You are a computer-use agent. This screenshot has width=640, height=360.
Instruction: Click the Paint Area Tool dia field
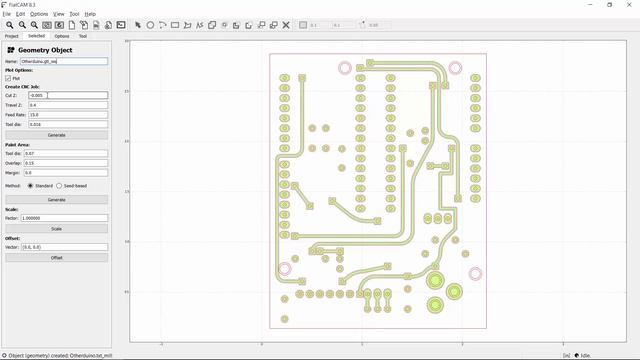(x=66, y=153)
